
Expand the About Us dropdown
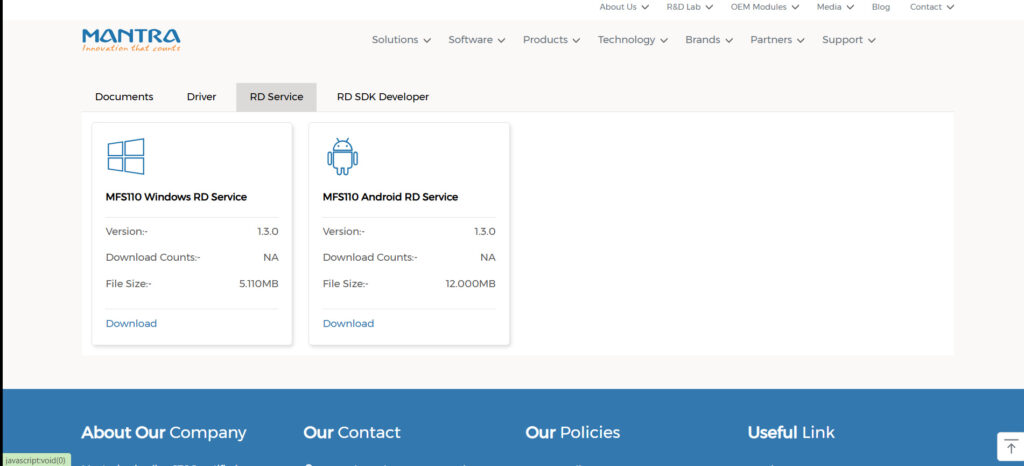pos(624,7)
